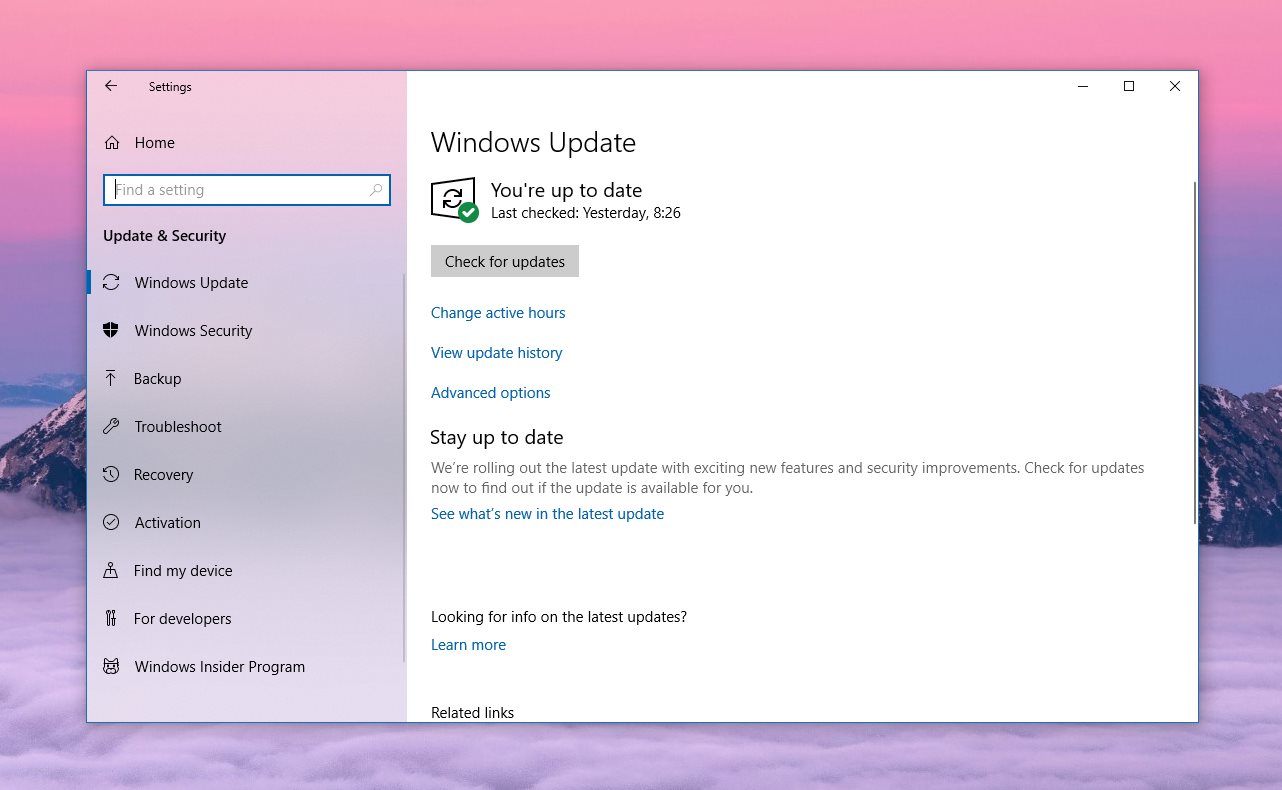Go back using the Settings back arrow
The width and height of the screenshot is (1282, 790).
[x=111, y=86]
